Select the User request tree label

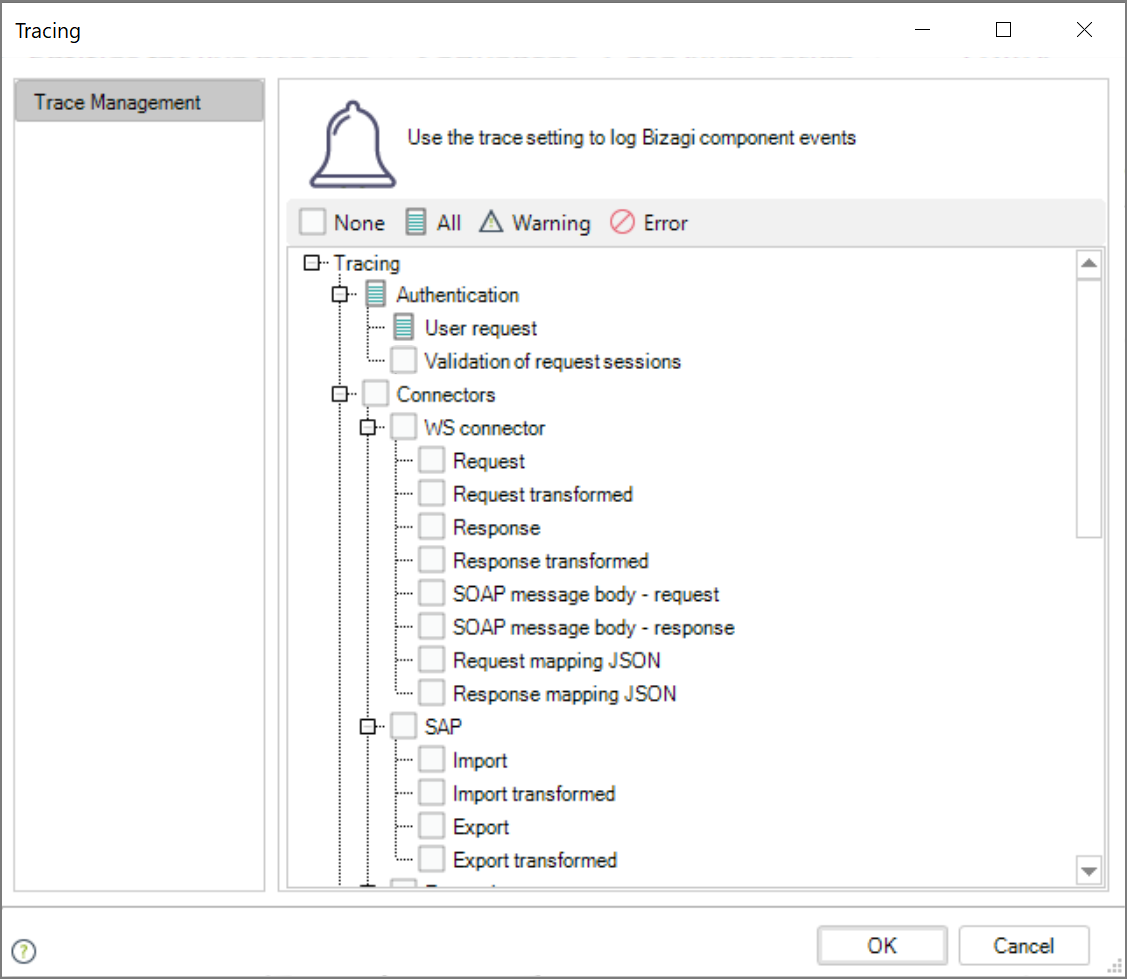(x=481, y=328)
